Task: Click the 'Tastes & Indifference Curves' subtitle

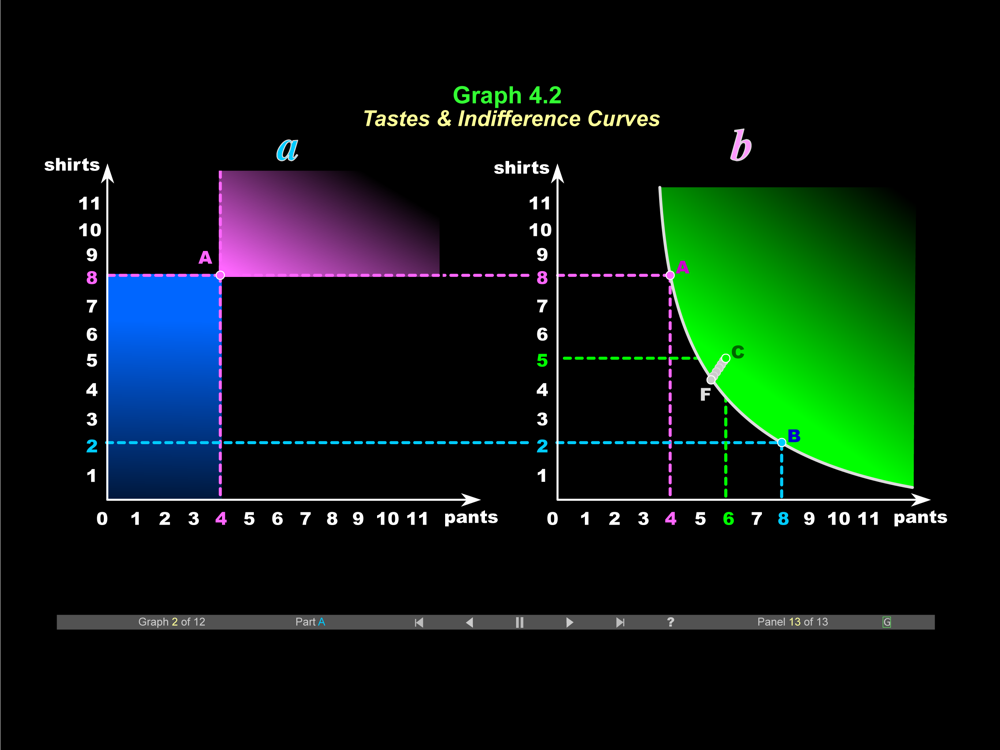Action: pyautogui.click(x=511, y=119)
